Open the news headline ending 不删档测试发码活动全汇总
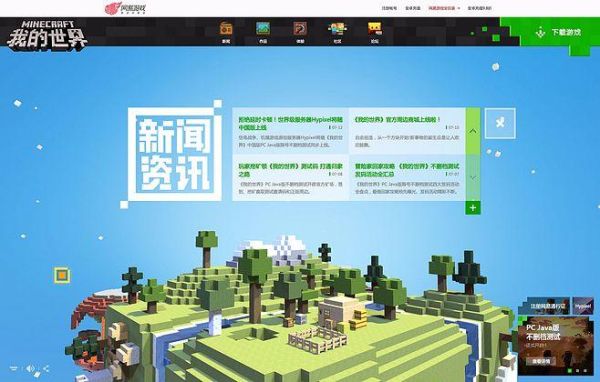The image size is (600, 382). coord(407,170)
